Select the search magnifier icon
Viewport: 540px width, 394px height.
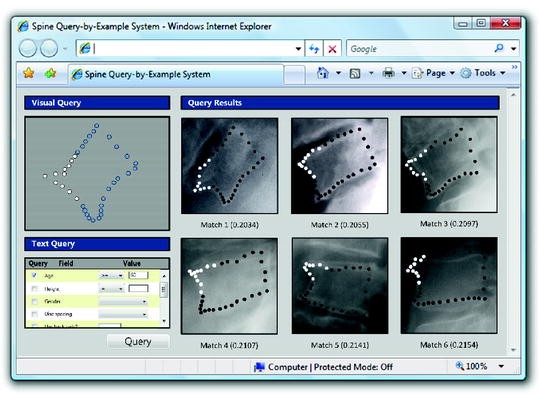pos(499,48)
